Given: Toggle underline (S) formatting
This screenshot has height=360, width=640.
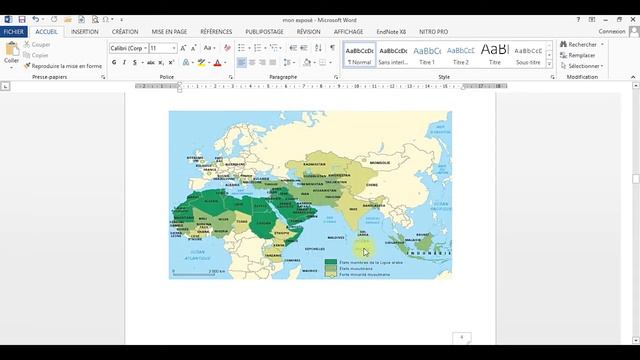Looking at the screenshot, I should tap(134, 62).
